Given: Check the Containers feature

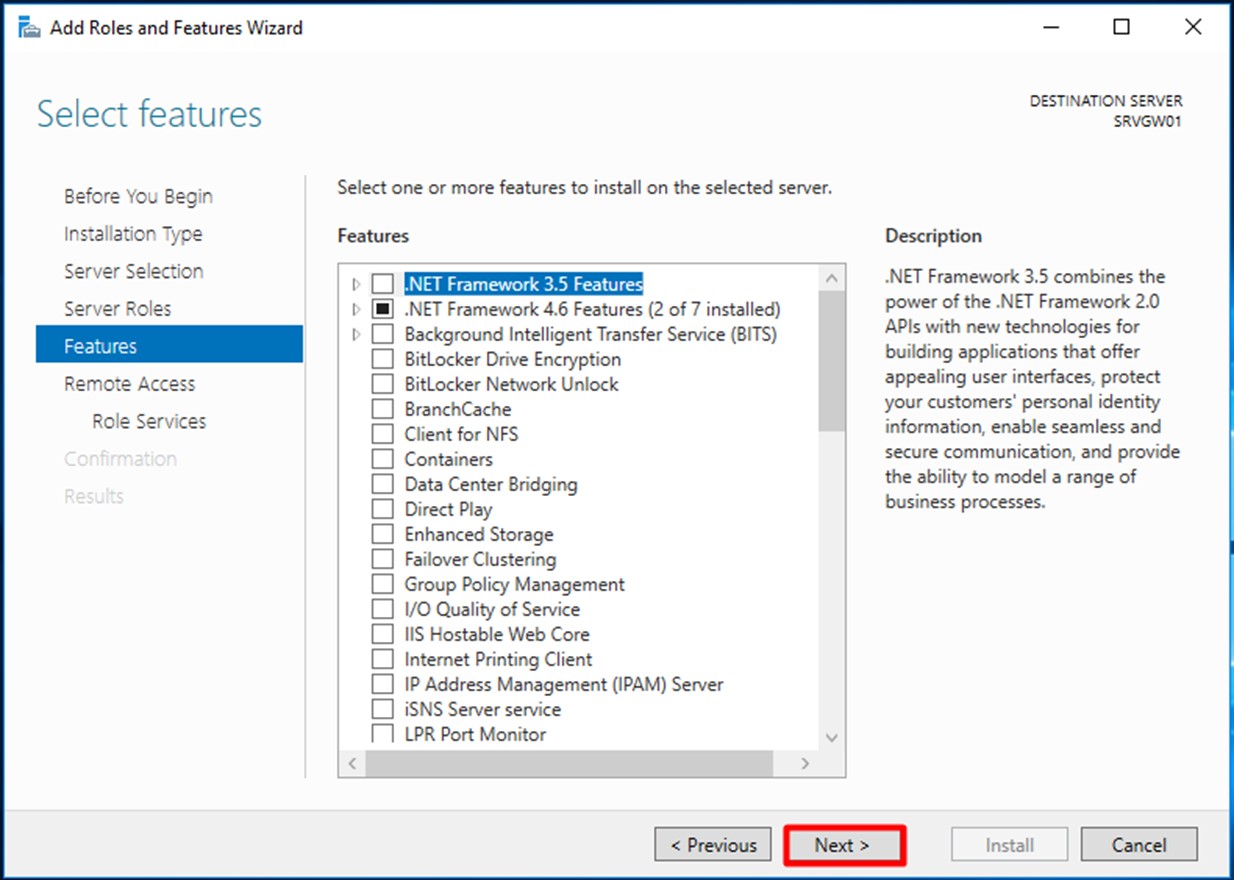Looking at the screenshot, I should [x=382, y=458].
